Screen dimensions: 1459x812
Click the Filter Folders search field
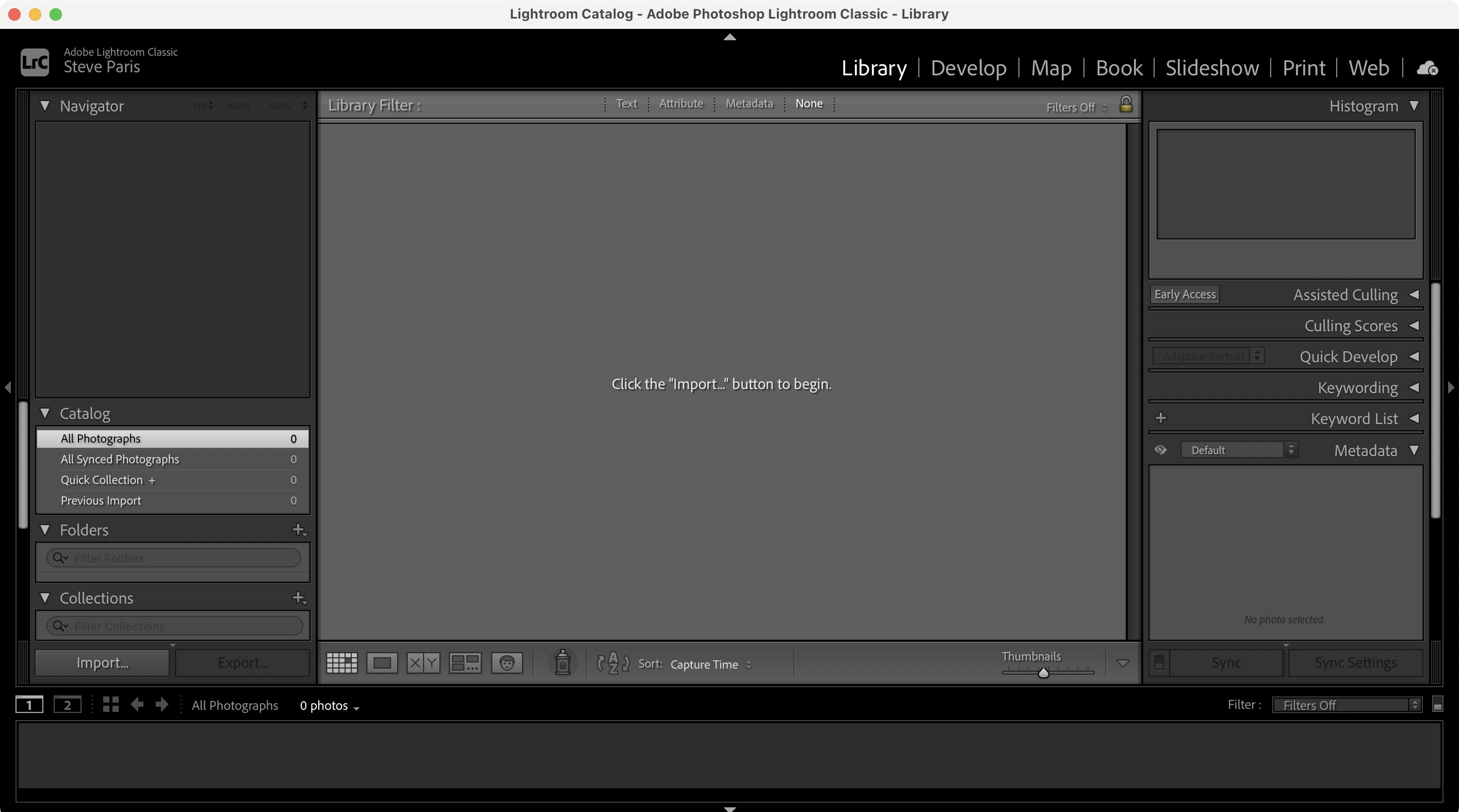click(x=173, y=558)
